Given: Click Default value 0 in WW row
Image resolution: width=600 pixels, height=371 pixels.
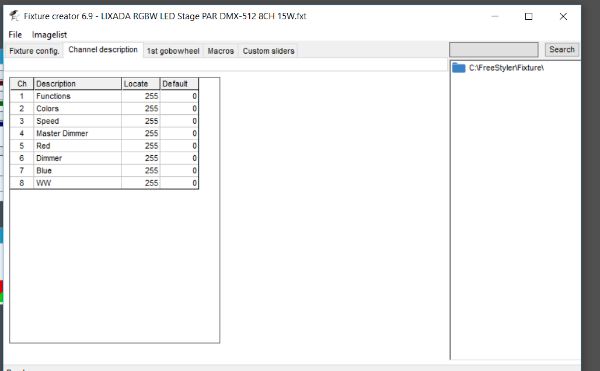Looking at the screenshot, I should coord(179,183).
